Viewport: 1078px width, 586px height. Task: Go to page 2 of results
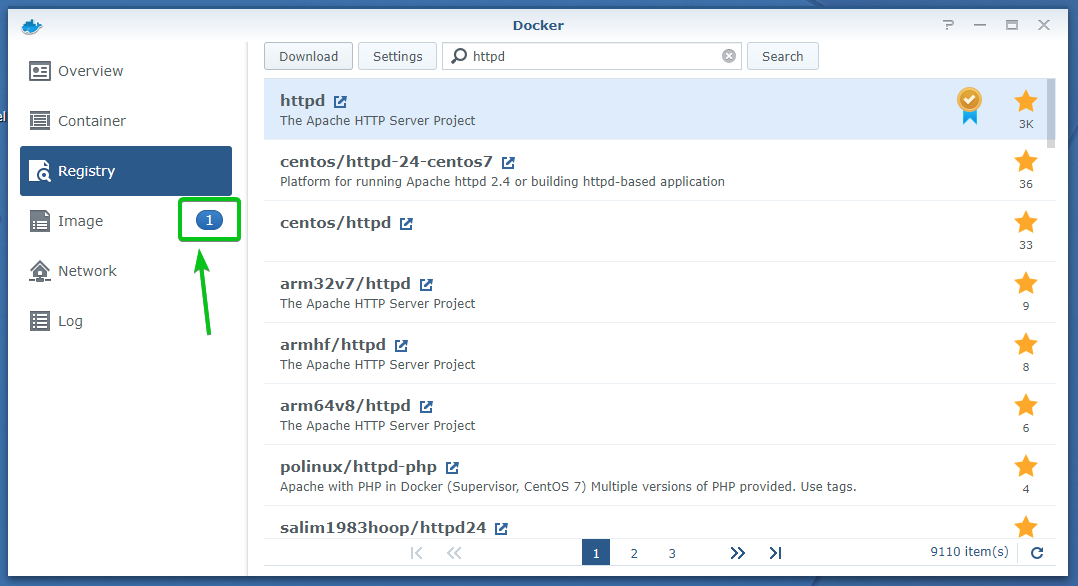[634, 553]
